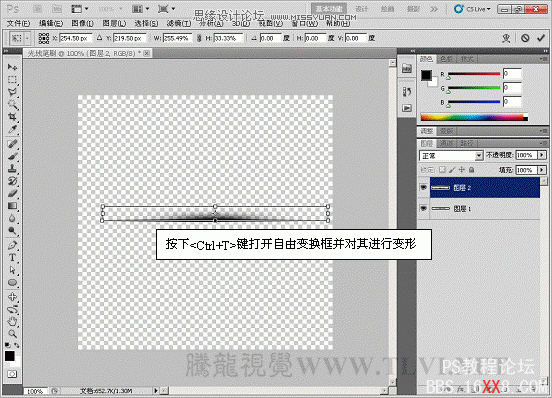Open the layer fill slider arrow
Image resolution: width=552 pixels, height=398 pixels.
pos(542,170)
